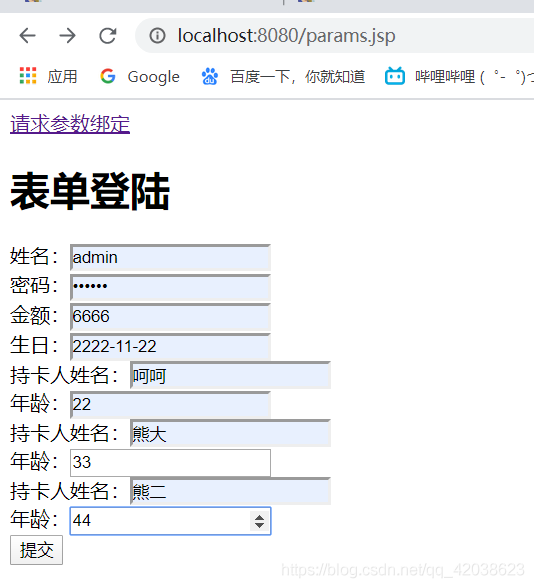Click the 年龄 field containing 22
The image size is (534, 588).
tap(170, 404)
